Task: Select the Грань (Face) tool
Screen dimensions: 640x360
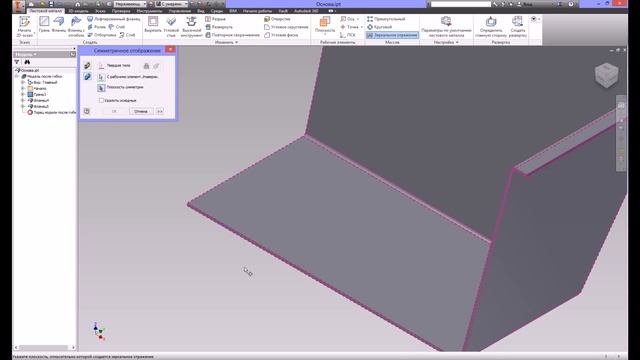Action: pyautogui.click(x=44, y=24)
